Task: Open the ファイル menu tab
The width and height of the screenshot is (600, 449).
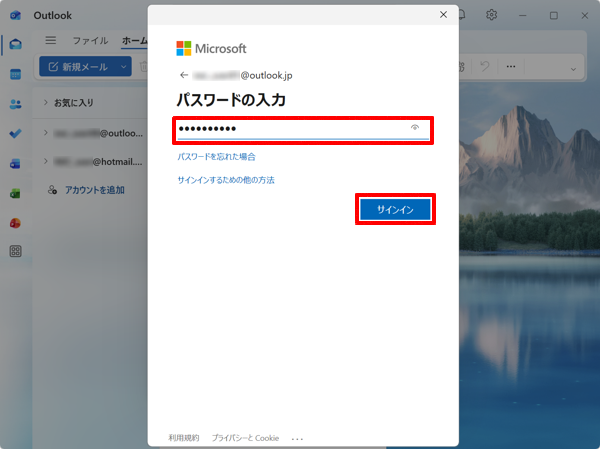Action: coord(90,41)
